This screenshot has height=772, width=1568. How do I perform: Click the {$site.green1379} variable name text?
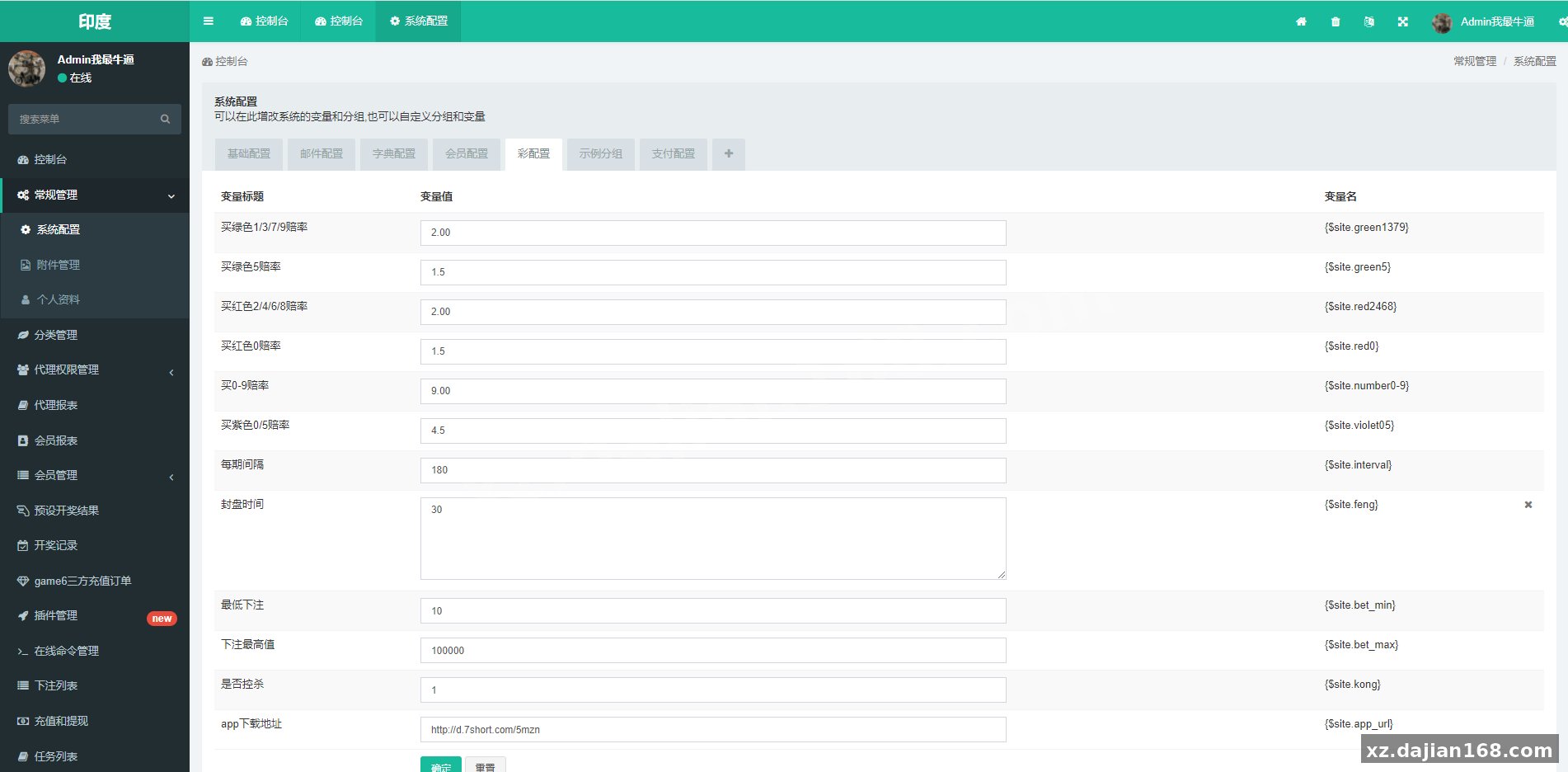[1367, 228]
